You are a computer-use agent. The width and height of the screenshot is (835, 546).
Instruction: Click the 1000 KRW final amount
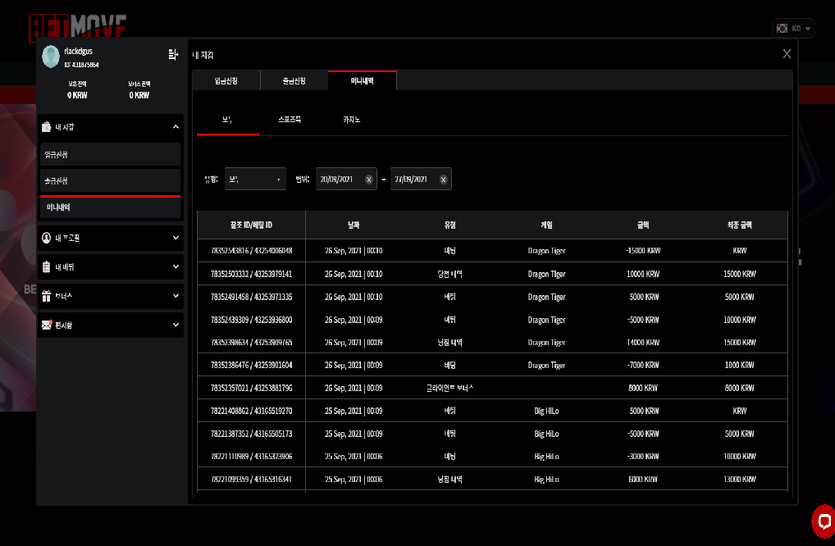[740, 365]
